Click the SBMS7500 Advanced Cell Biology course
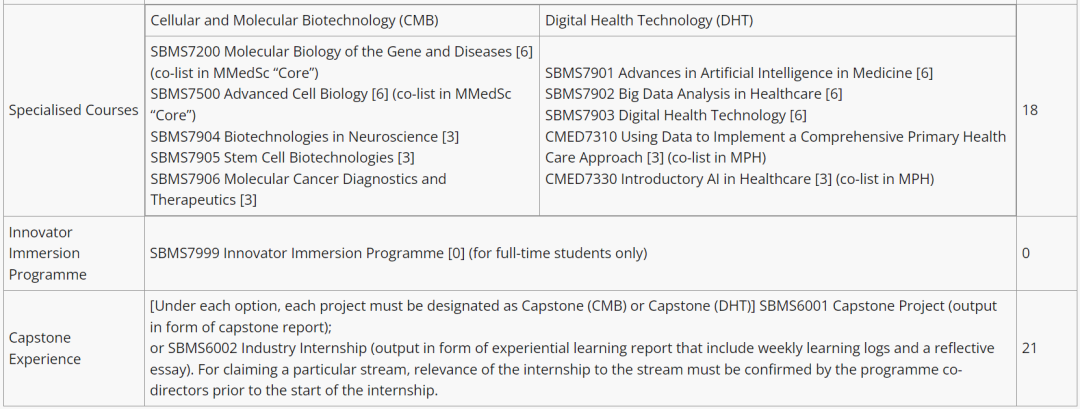 point(330,94)
